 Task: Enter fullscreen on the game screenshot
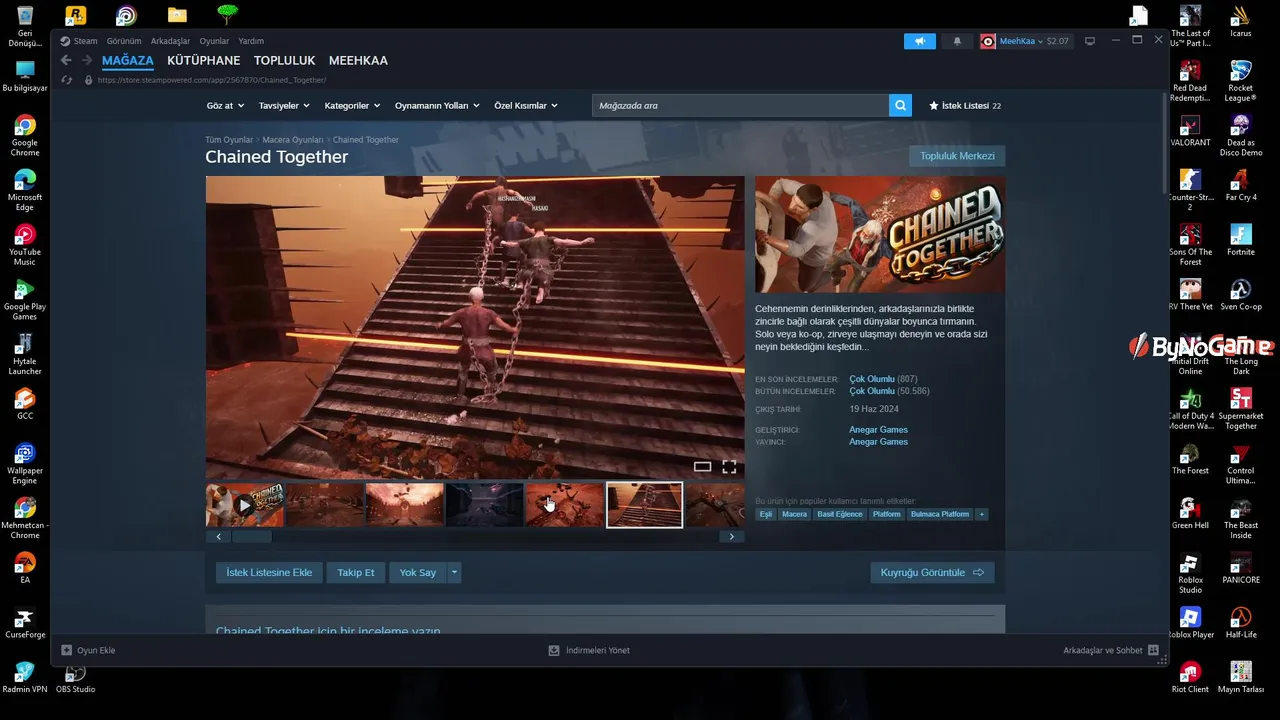coord(729,467)
